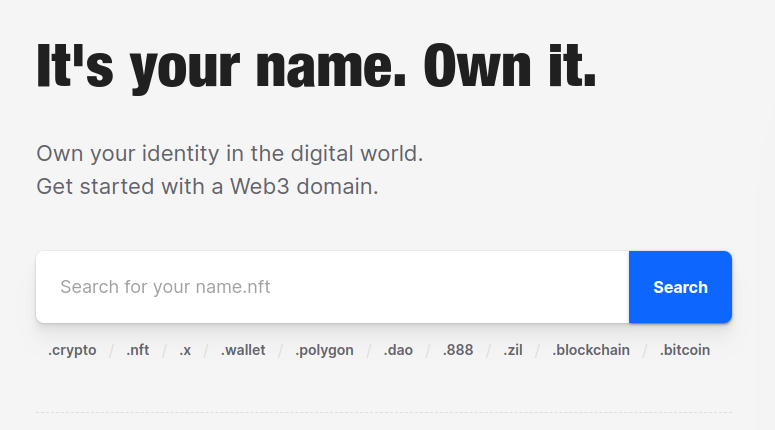Select the .dao domain extension
The image size is (775, 430).
pos(398,350)
